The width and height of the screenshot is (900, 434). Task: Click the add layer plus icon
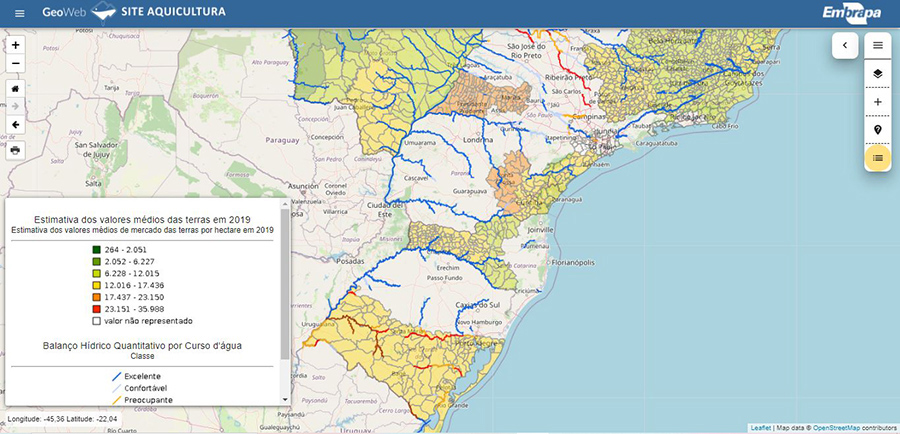[878, 102]
